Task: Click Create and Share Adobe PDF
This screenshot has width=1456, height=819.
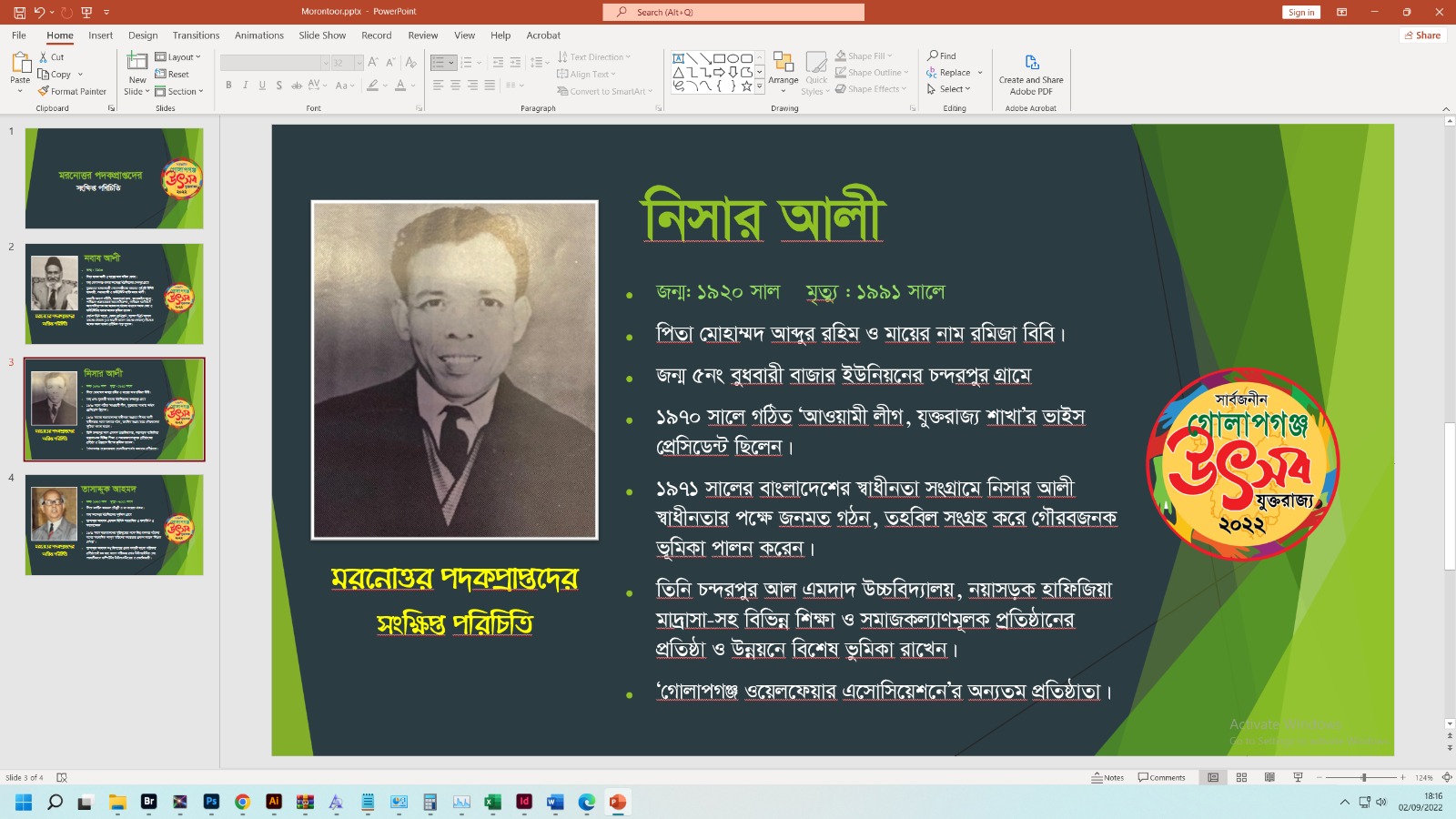Action: (x=1031, y=74)
